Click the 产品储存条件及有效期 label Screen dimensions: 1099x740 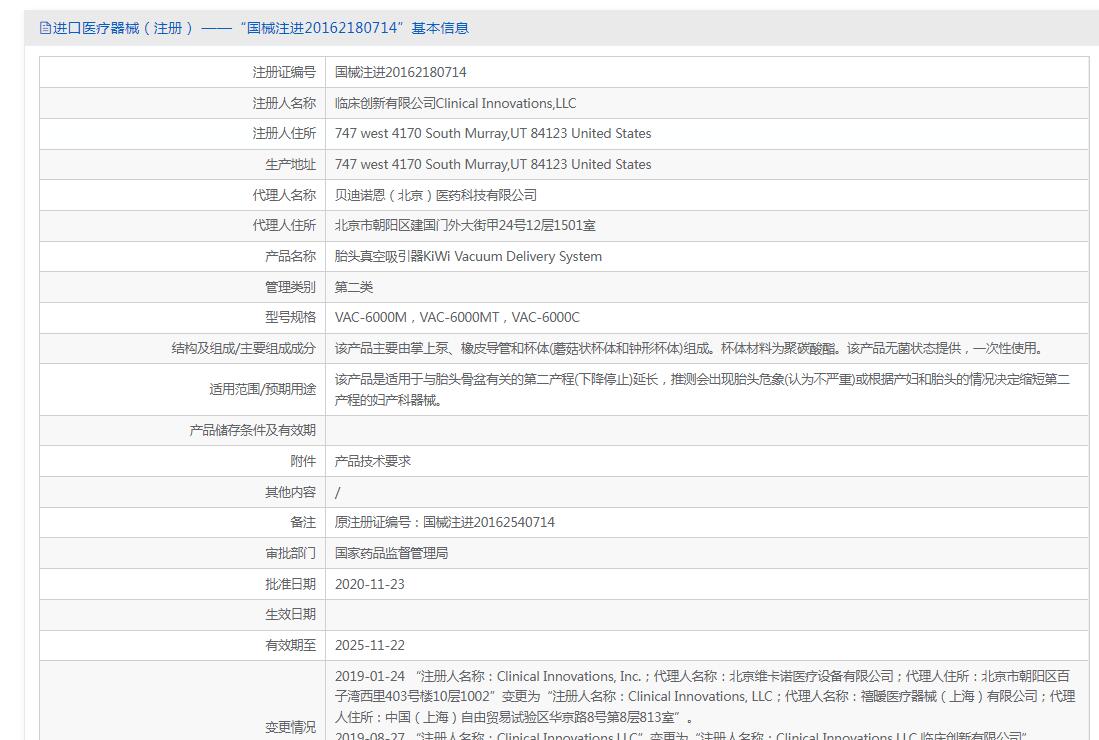click(252, 430)
